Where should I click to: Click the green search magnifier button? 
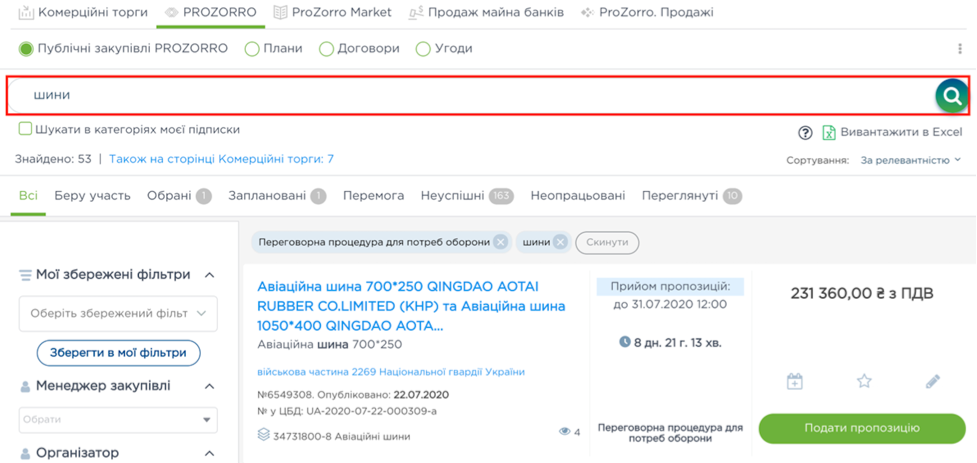tap(953, 96)
